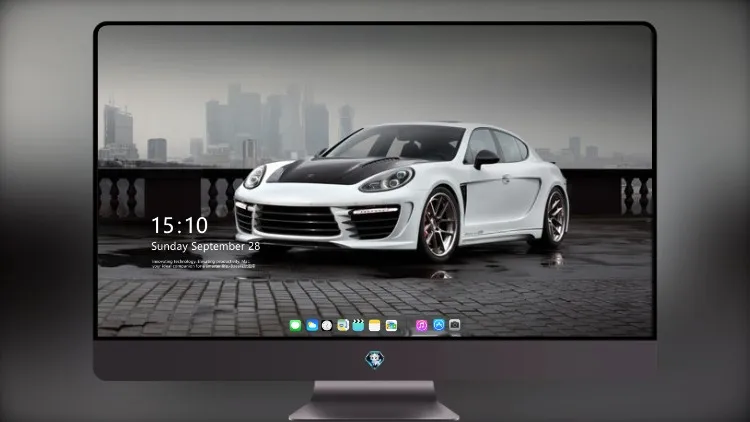Click the 15:10 clock widget
The width and height of the screenshot is (750, 422).
(179, 225)
